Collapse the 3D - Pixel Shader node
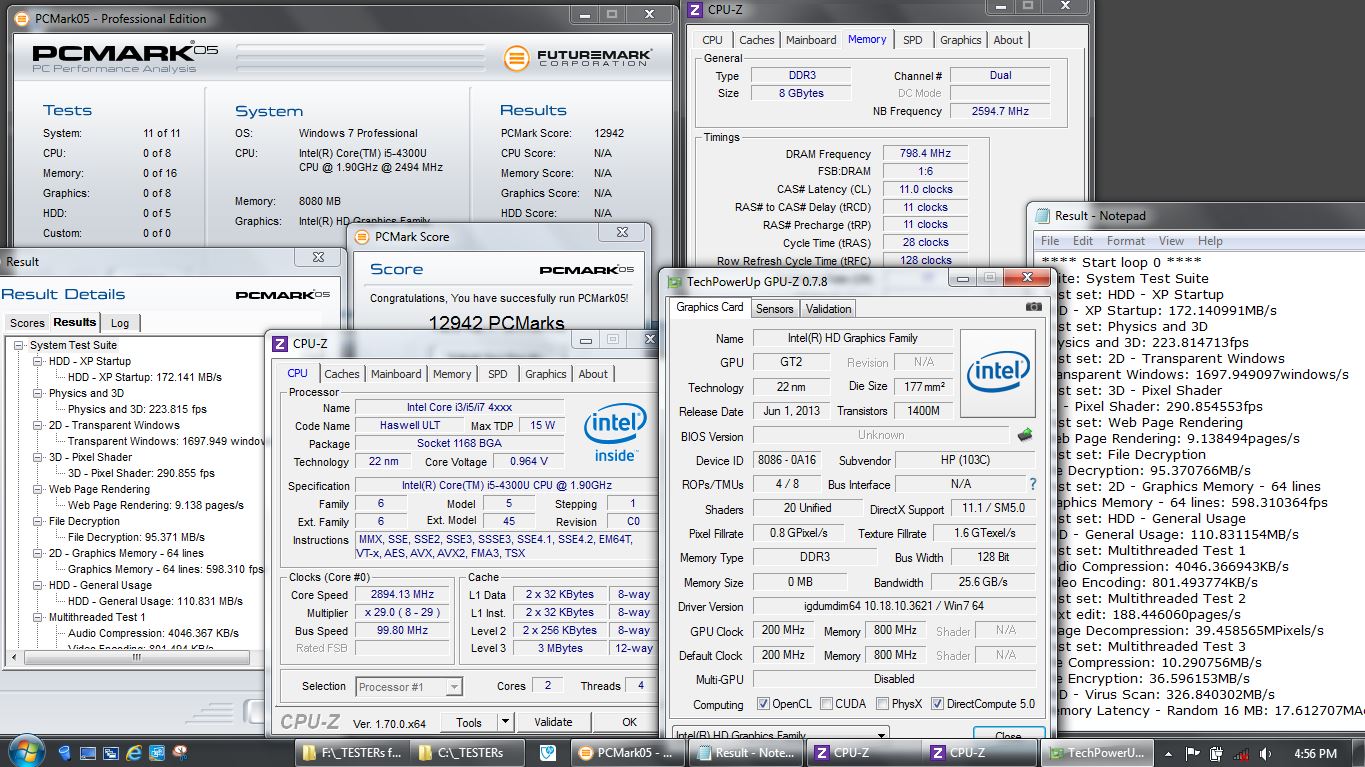 (37, 457)
